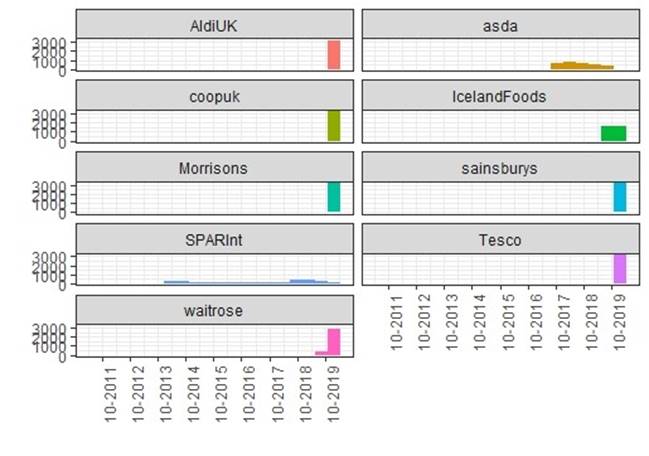This screenshot has height=456, width=649.
Task: Click the Morrisons facet label
Action: click(214, 168)
